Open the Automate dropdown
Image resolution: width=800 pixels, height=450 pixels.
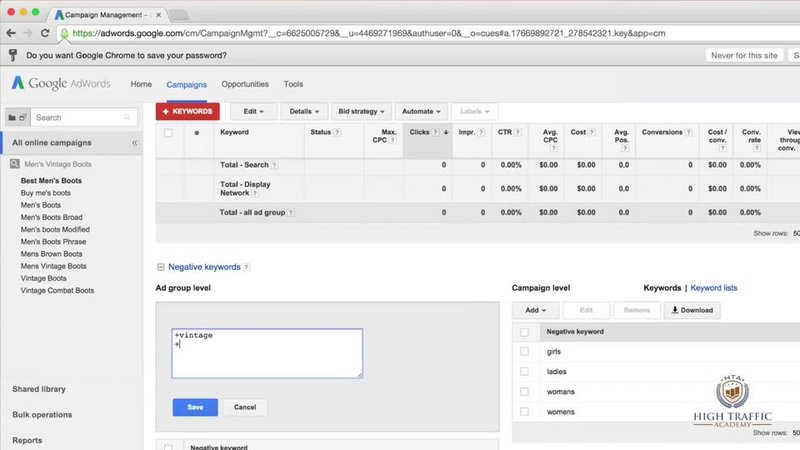coord(421,111)
